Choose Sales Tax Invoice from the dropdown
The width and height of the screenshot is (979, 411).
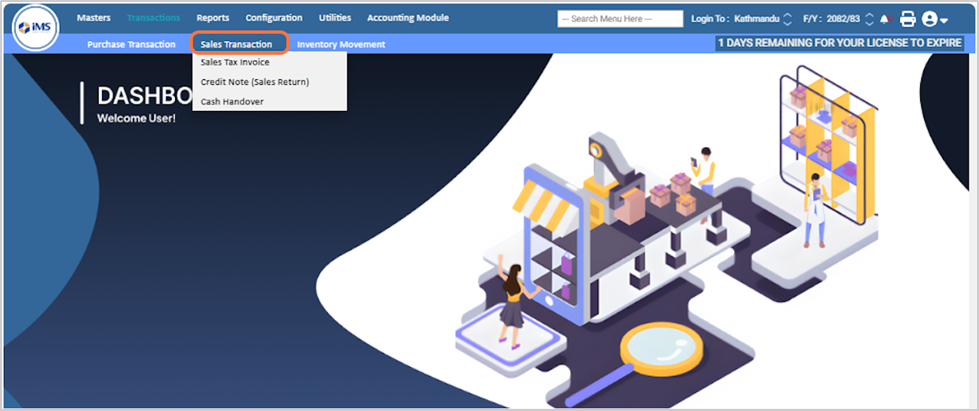point(234,62)
